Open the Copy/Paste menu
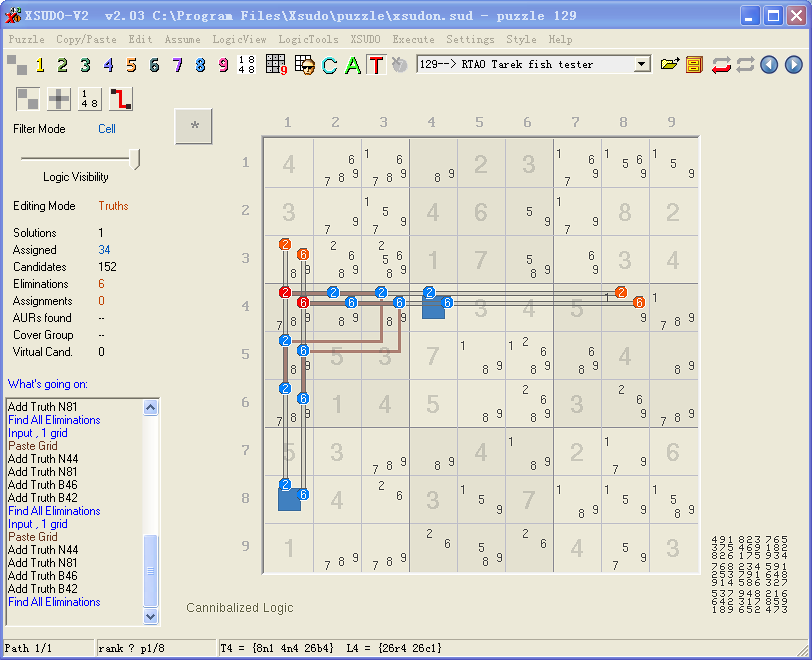Screen dimensions: 812x660 pos(86,39)
